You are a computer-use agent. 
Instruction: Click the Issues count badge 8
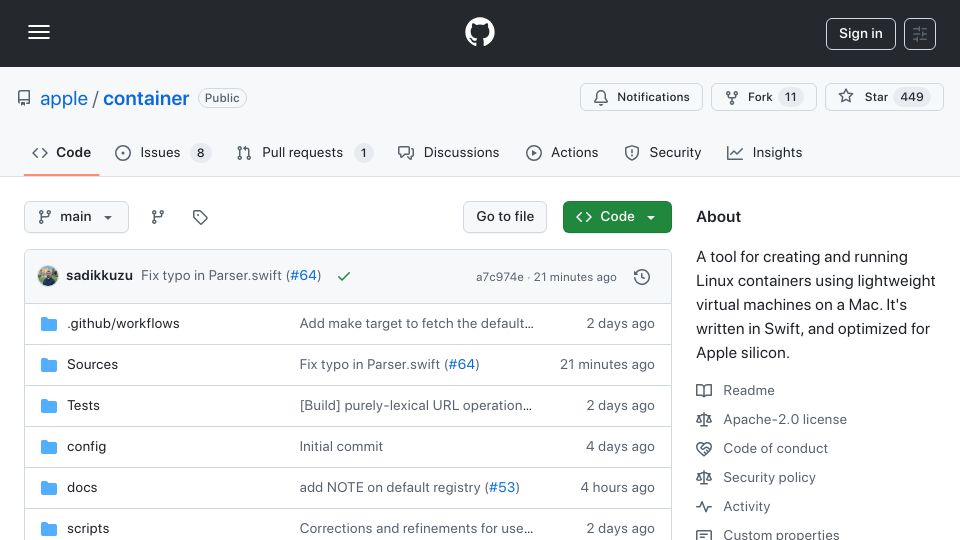200,153
